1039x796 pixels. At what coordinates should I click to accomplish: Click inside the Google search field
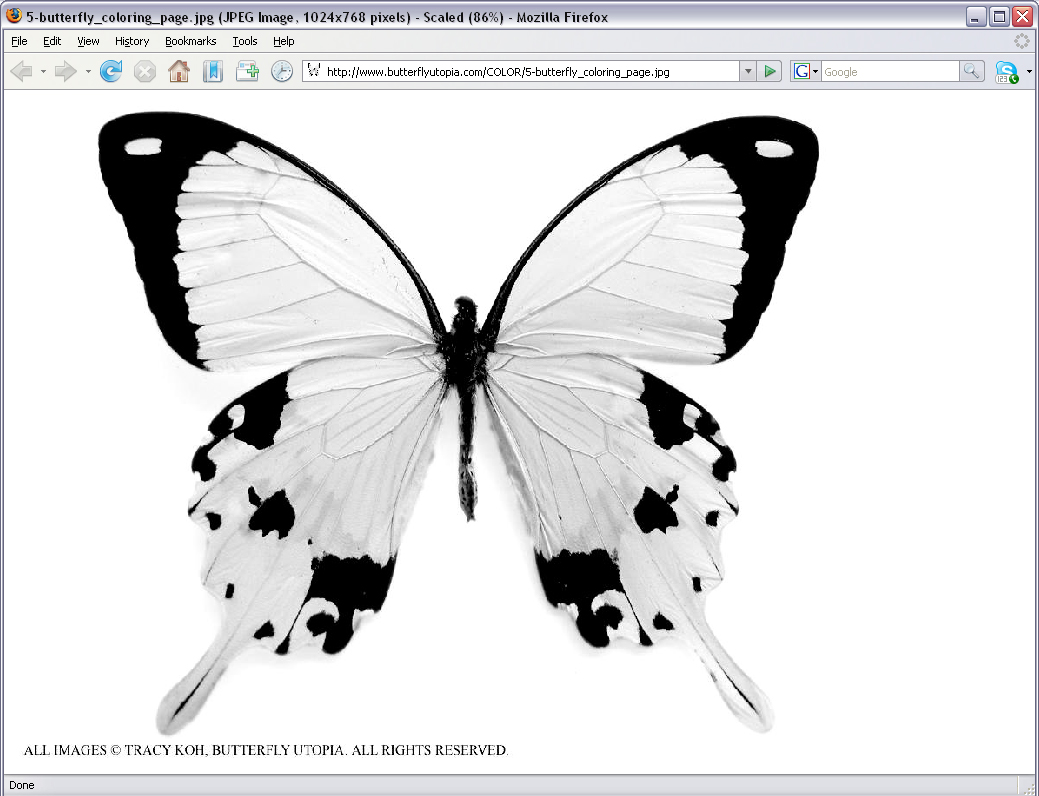[880, 71]
